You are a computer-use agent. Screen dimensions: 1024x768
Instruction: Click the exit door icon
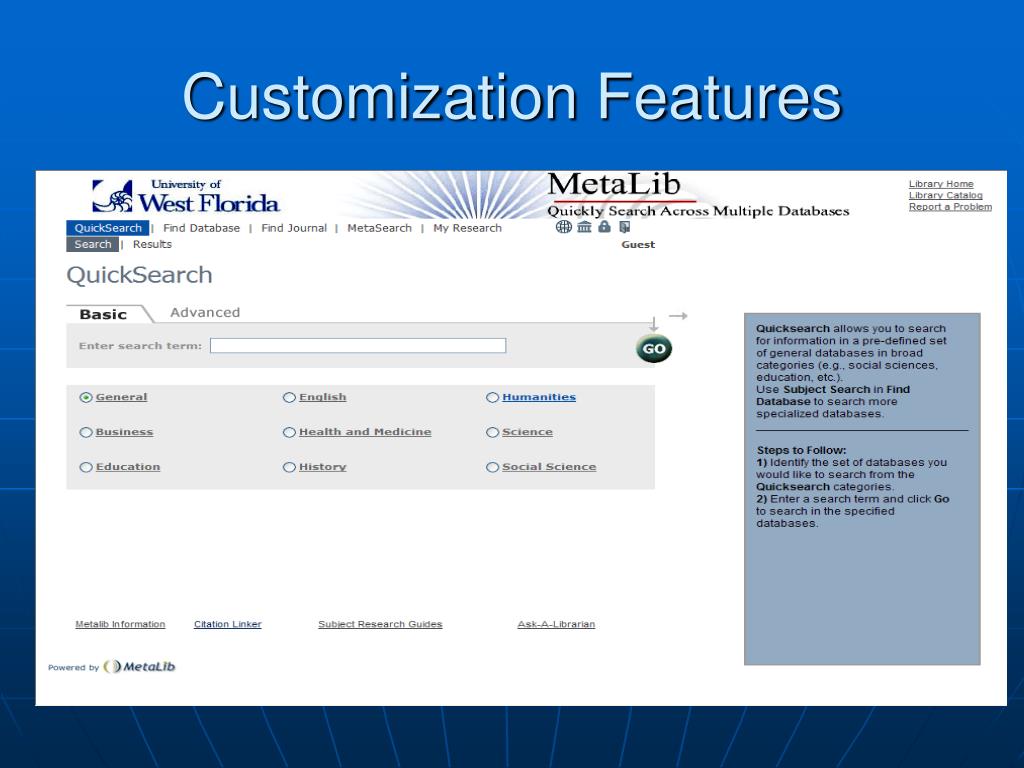click(624, 227)
